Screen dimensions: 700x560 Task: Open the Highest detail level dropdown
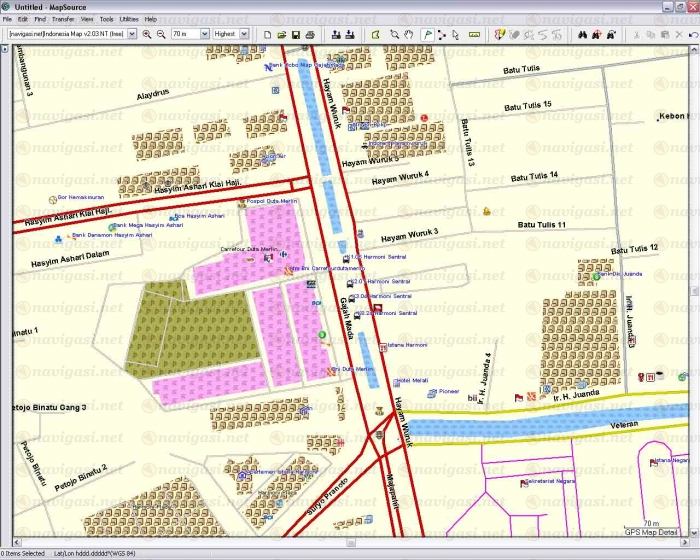click(244, 34)
